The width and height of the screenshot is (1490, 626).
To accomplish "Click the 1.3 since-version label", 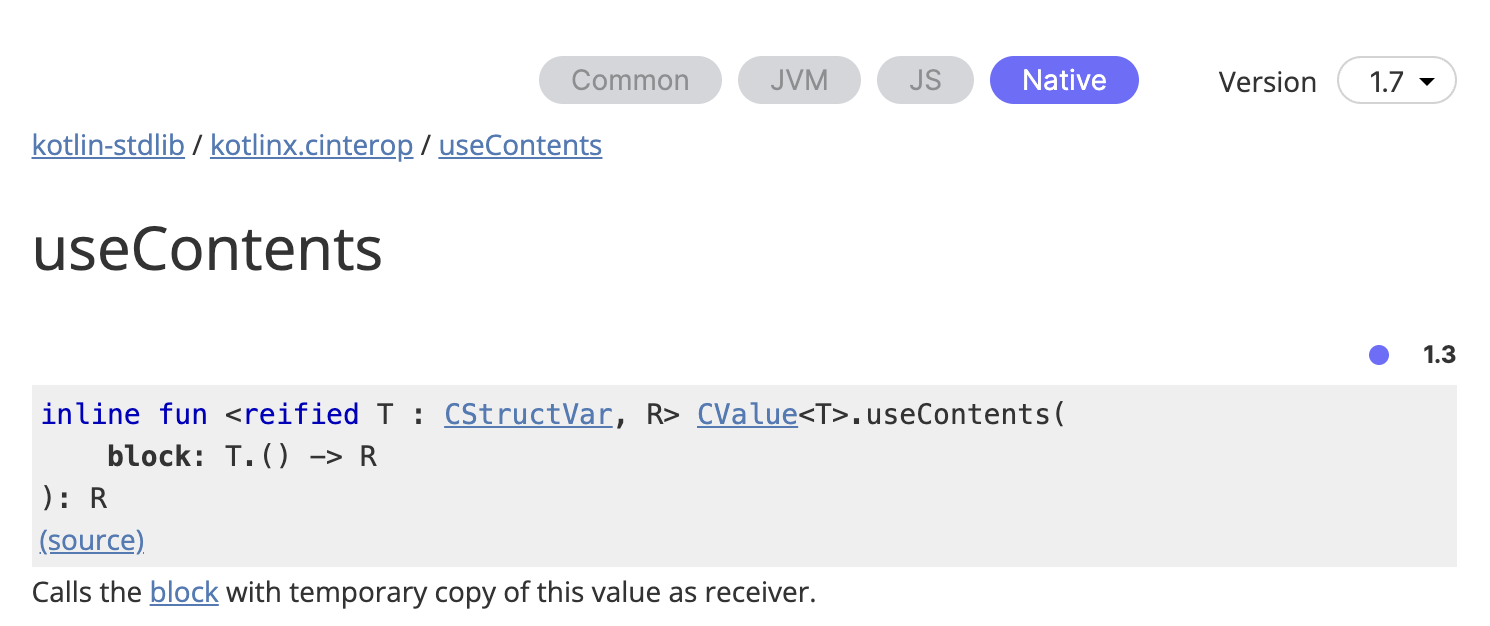I will pos(1439,355).
